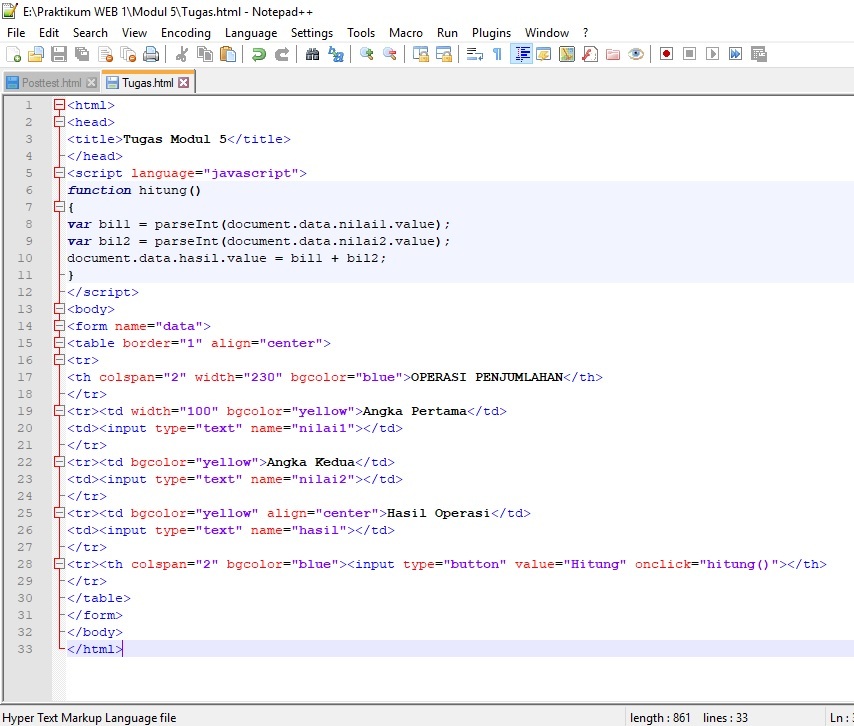The image size is (854, 726).
Task: Undo the last edit
Action: [256, 54]
